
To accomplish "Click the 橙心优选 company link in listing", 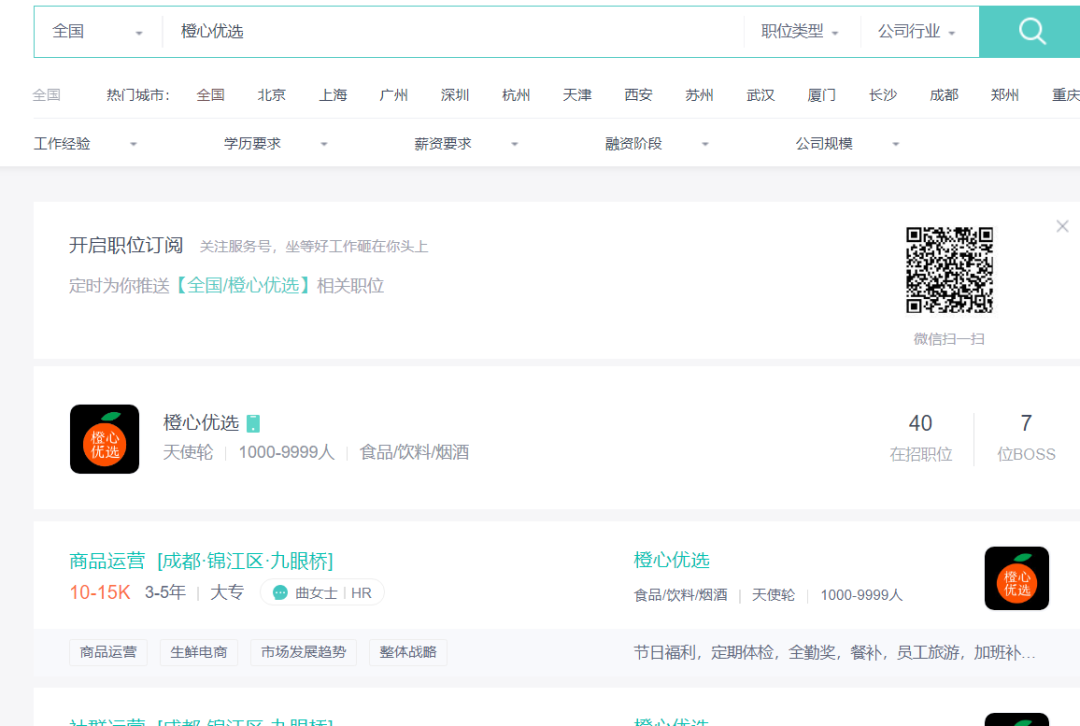I will [672, 560].
